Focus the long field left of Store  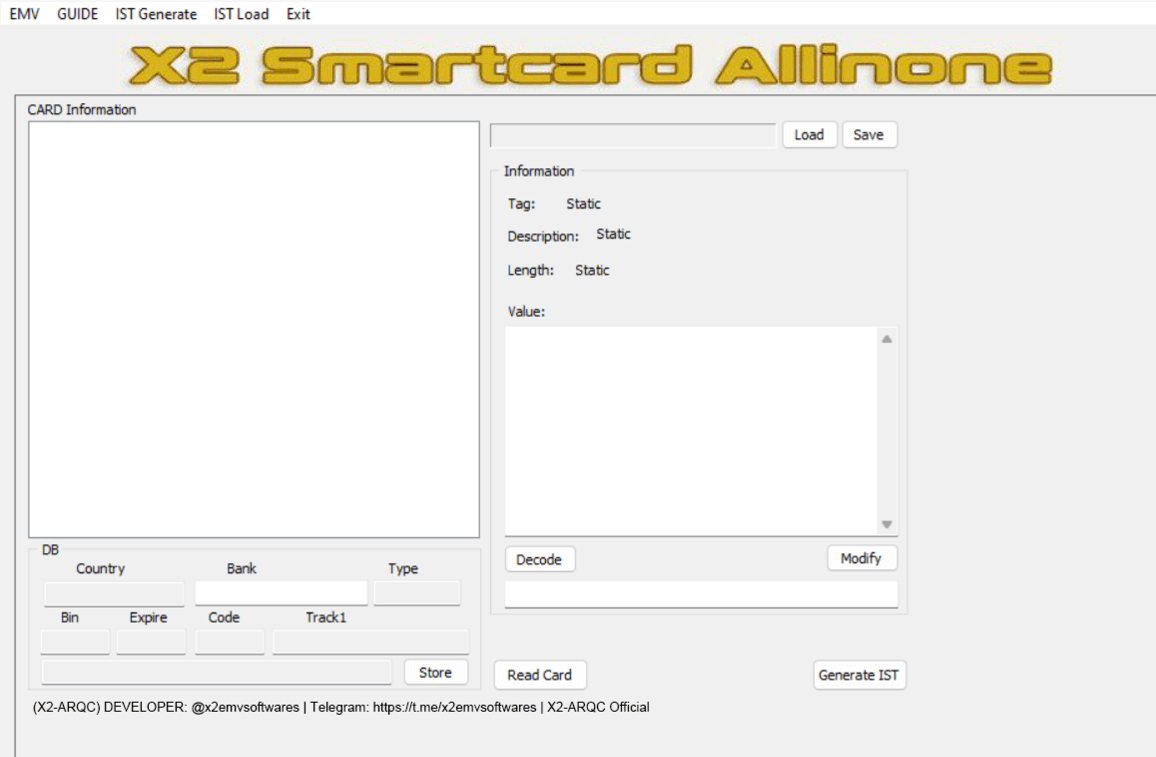pos(217,672)
